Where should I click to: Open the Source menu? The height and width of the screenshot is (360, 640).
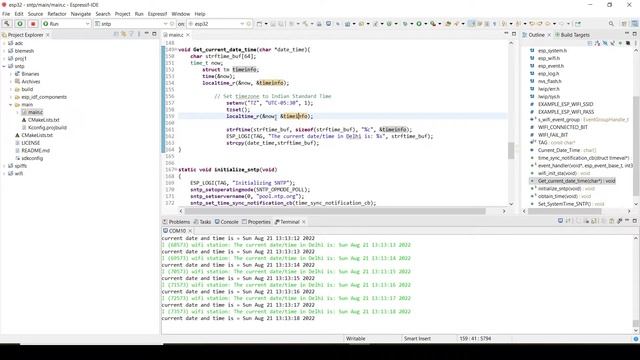click(x=35, y=14)
